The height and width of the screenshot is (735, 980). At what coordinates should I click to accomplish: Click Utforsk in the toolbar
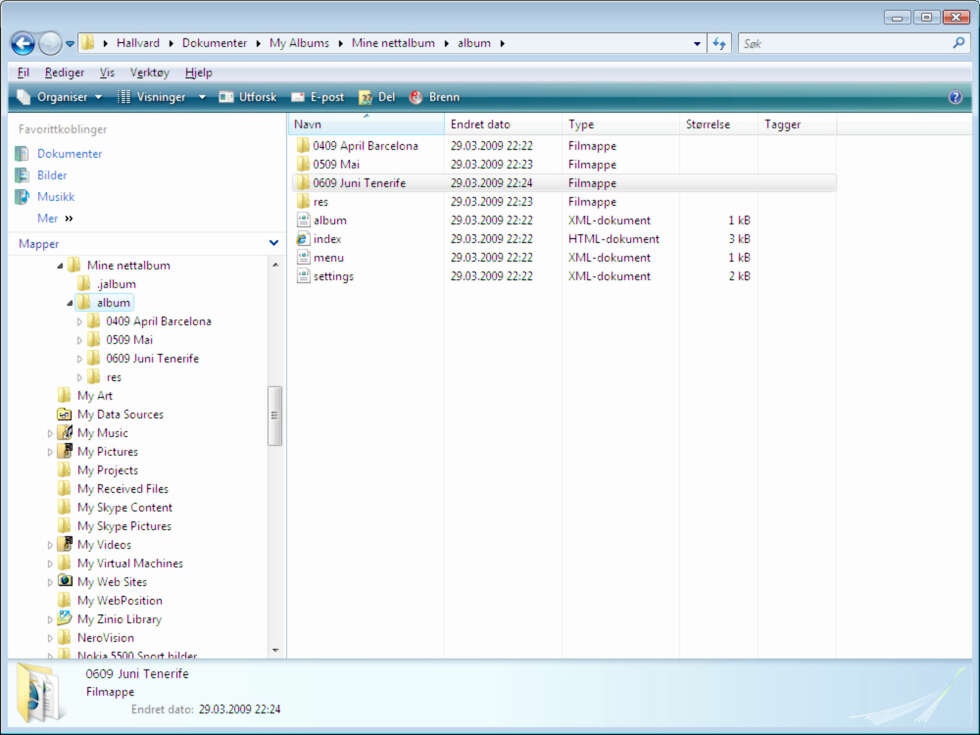click(248, 97)
